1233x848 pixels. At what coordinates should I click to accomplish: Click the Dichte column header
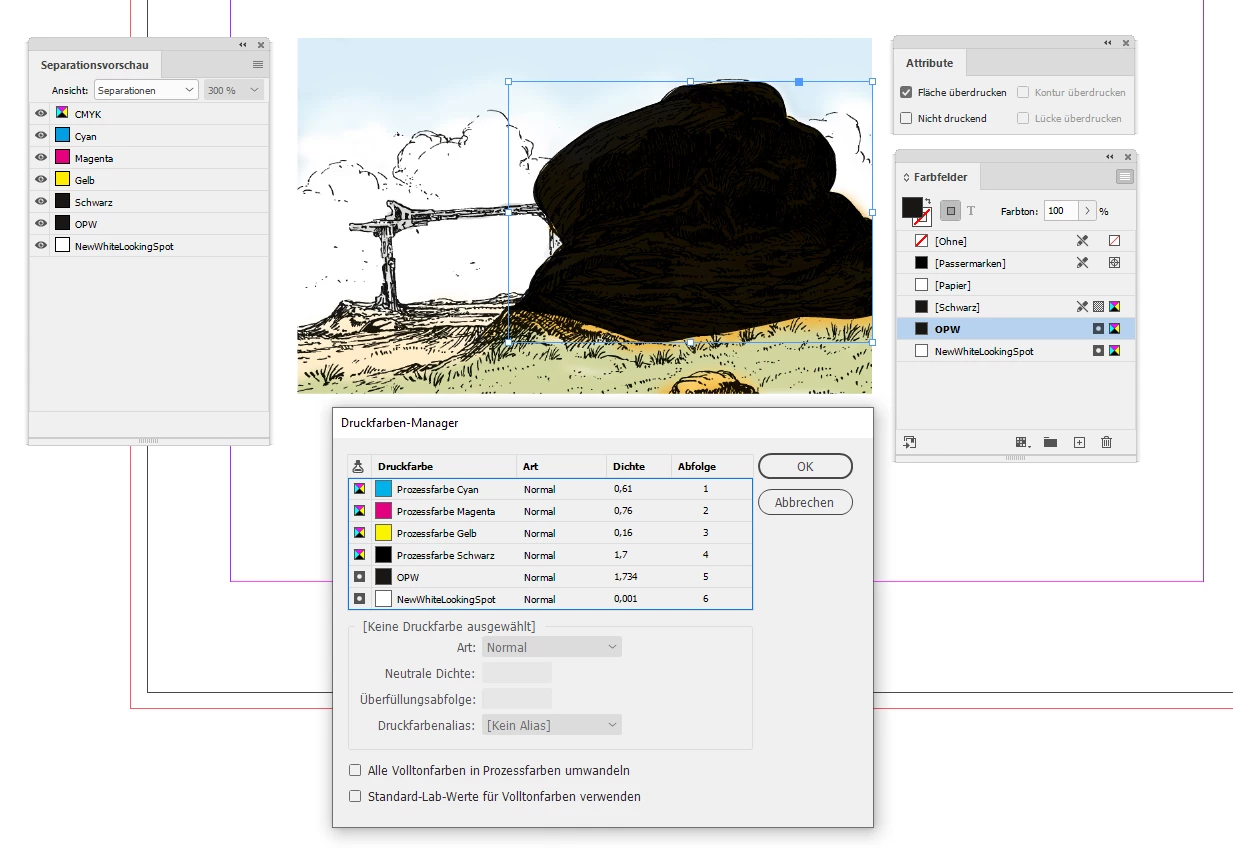[638, 466]
